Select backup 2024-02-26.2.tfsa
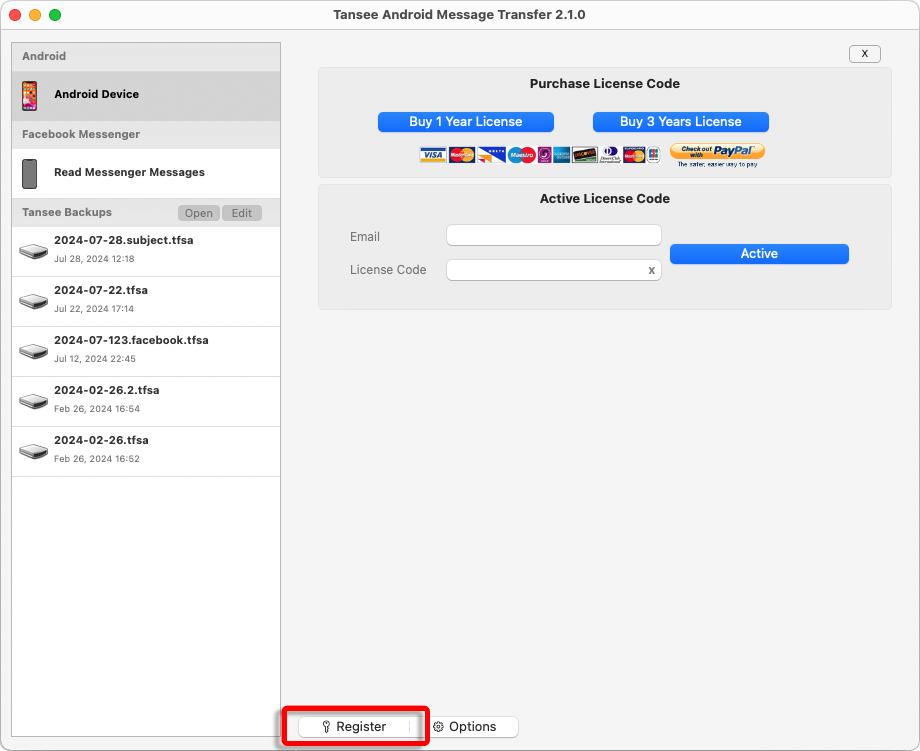Screen dimensions: 920x751 pos(146,401)
